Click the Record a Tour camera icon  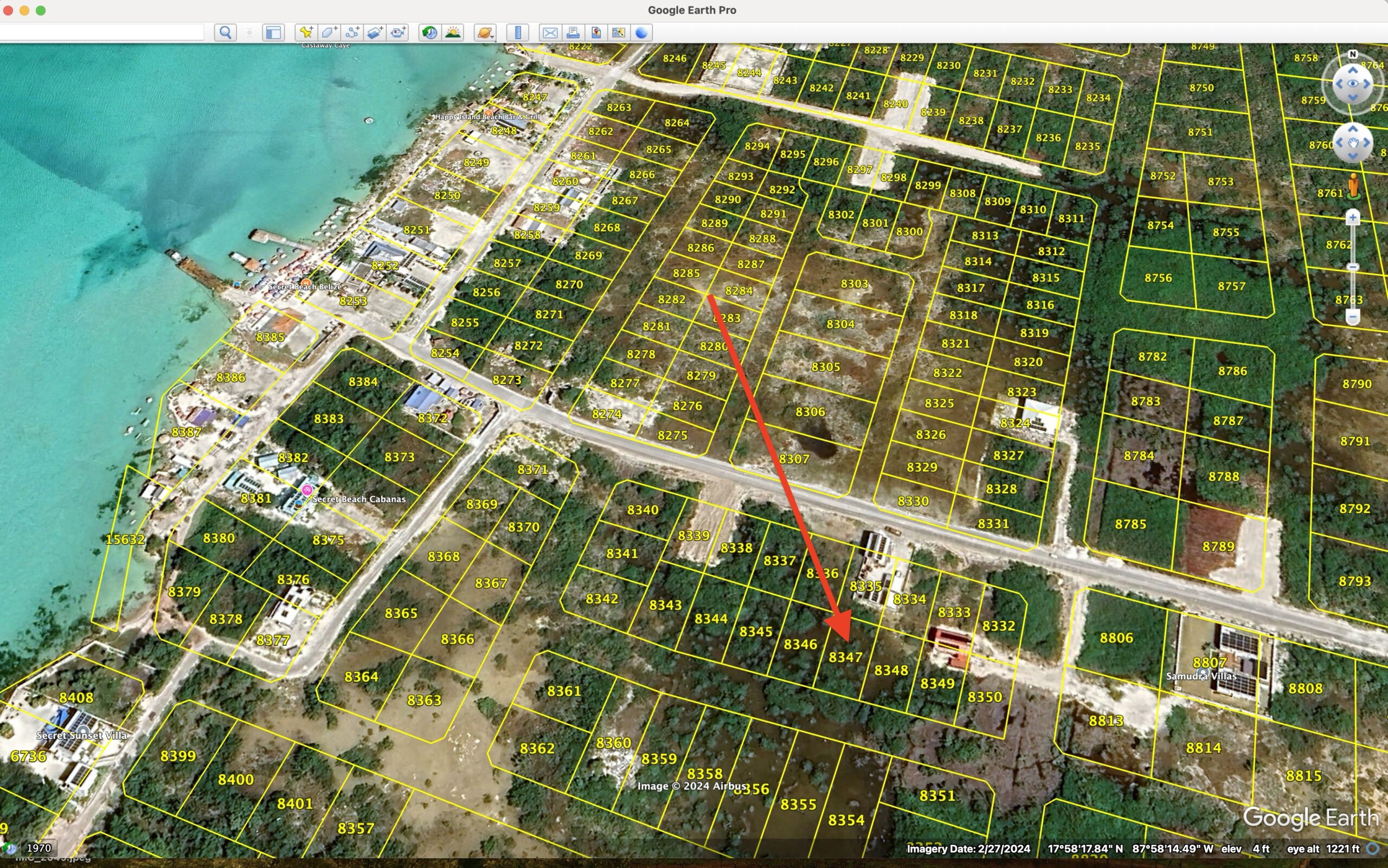[398, 33]
